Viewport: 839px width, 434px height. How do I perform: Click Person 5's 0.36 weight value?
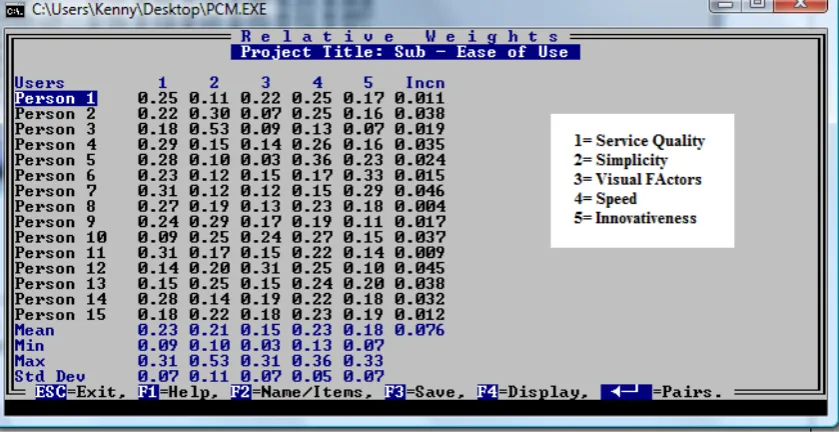312,160
